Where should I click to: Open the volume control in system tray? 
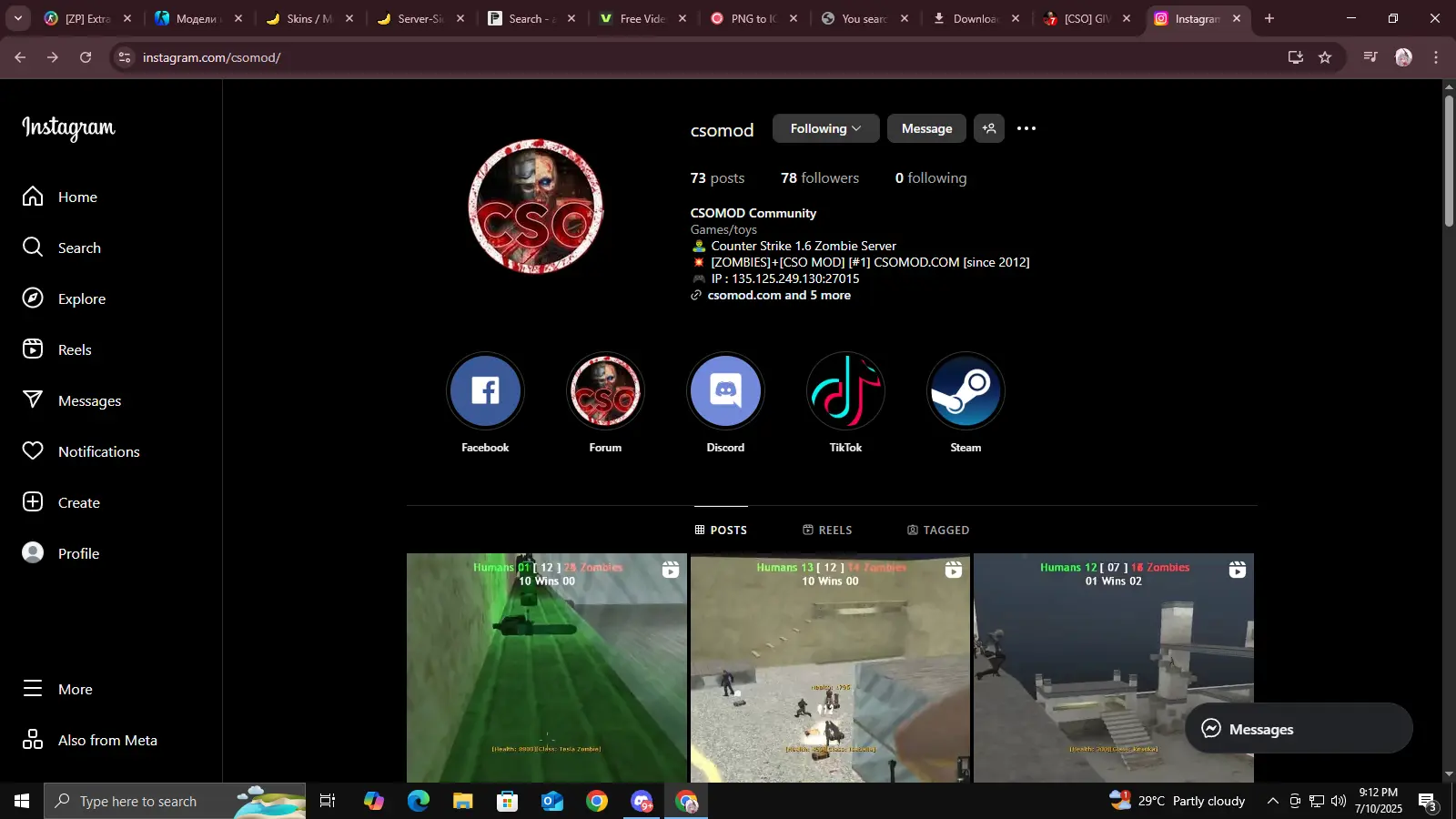click(x=1339, y=801)
